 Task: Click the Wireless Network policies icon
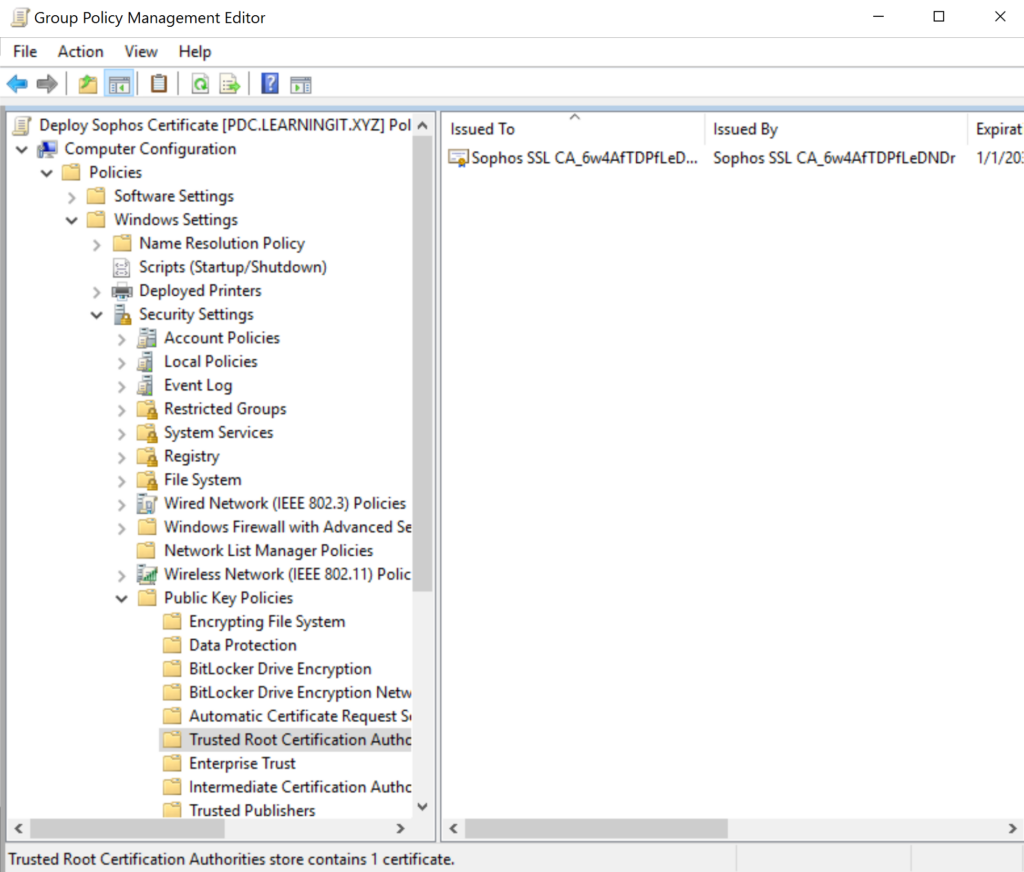click(x=147, y=575)
